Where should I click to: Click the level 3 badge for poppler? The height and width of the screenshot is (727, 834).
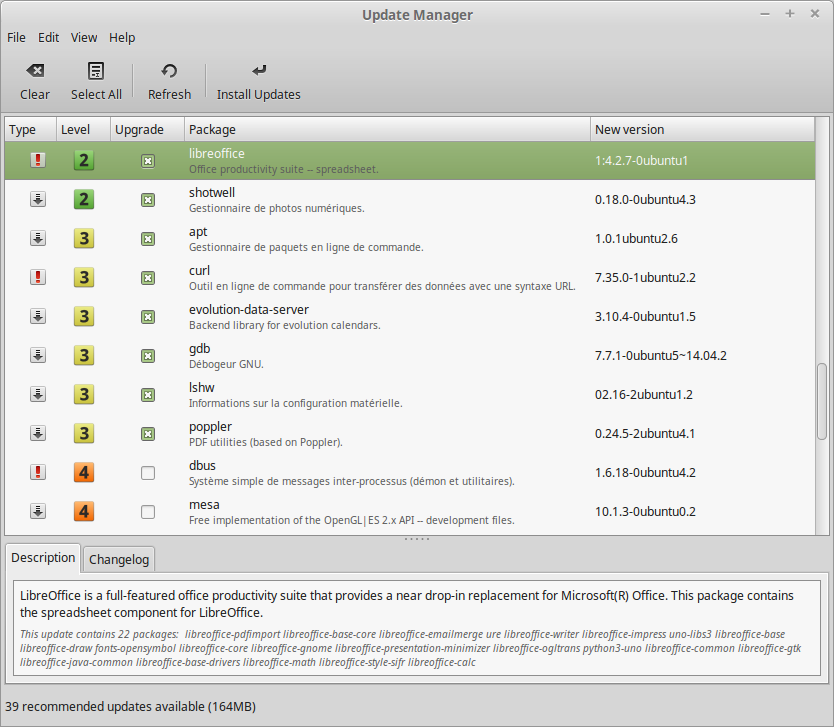coord(84,433)
